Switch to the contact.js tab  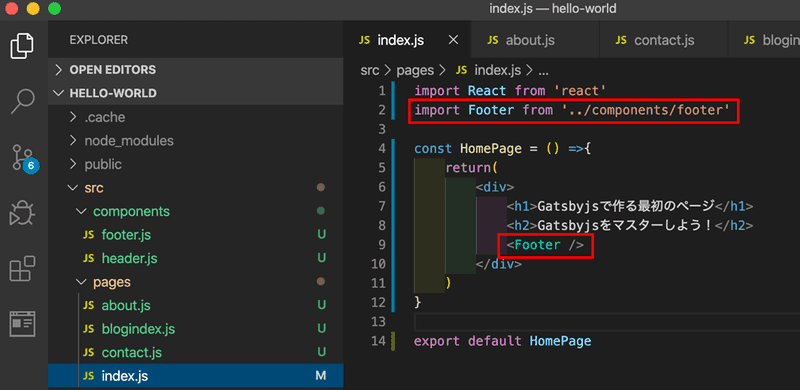click(663, 40)
